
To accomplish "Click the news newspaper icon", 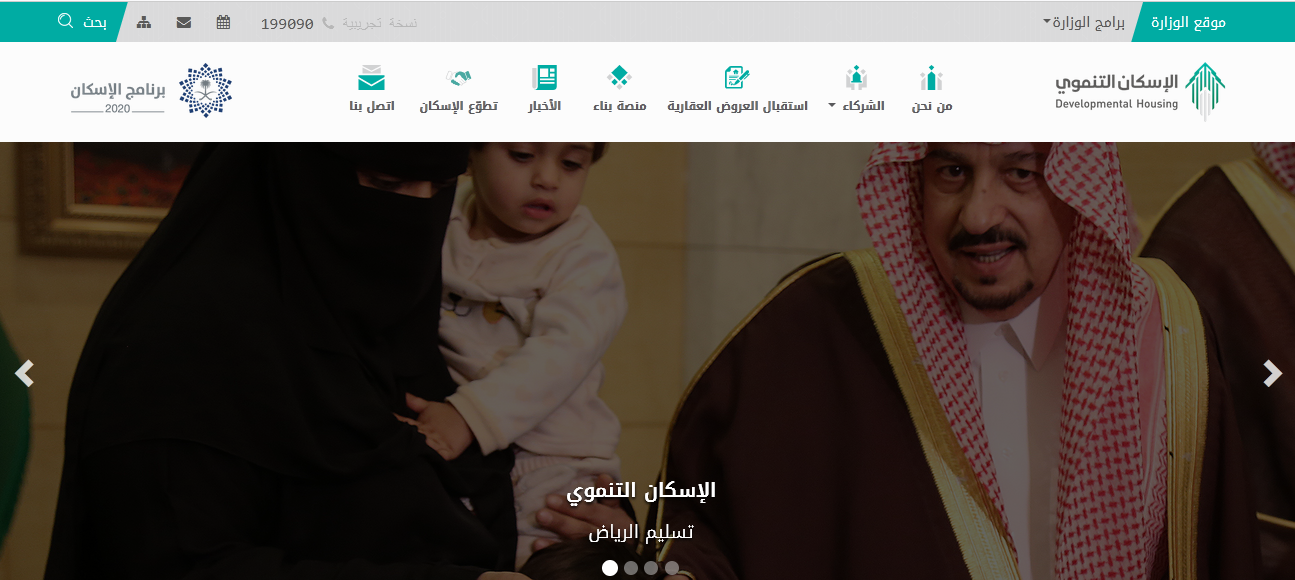I will coord(545,78).
